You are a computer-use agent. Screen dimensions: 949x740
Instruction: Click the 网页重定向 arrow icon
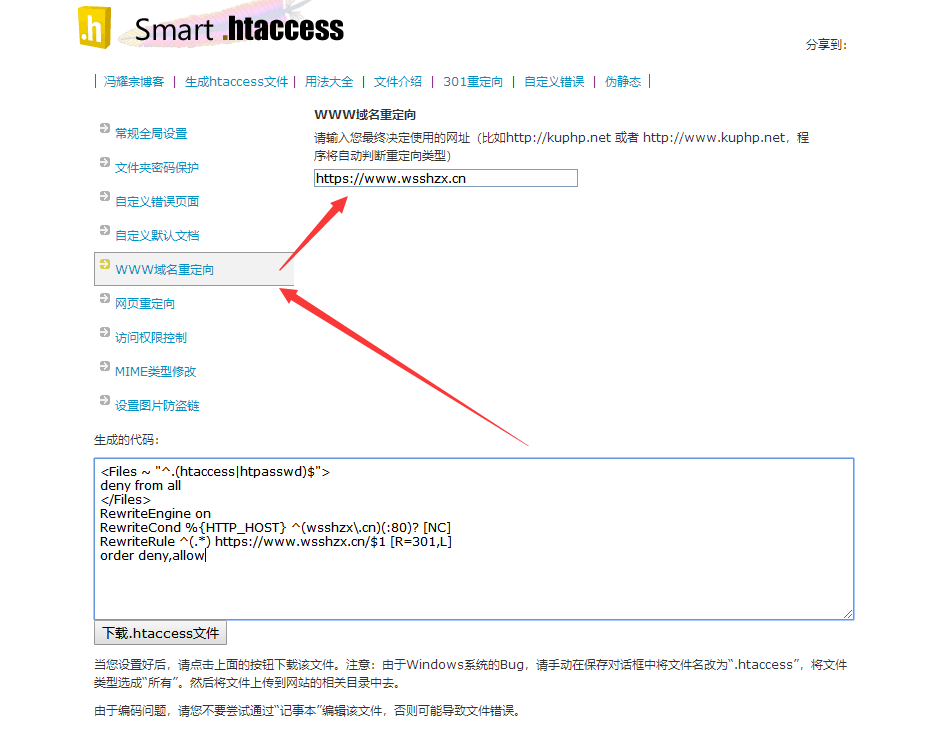(104, 299)
